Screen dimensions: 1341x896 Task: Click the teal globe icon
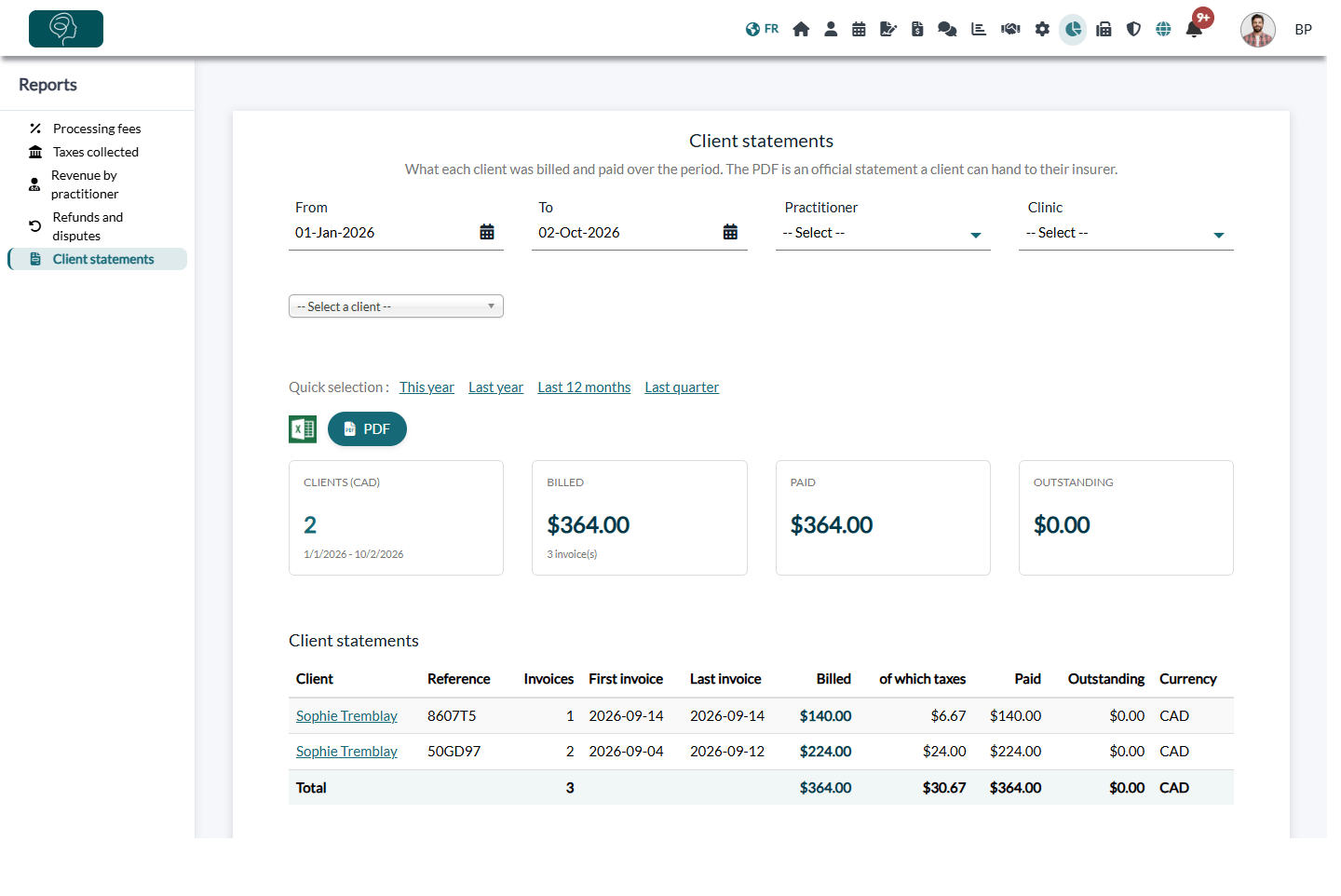(1163, 29)
